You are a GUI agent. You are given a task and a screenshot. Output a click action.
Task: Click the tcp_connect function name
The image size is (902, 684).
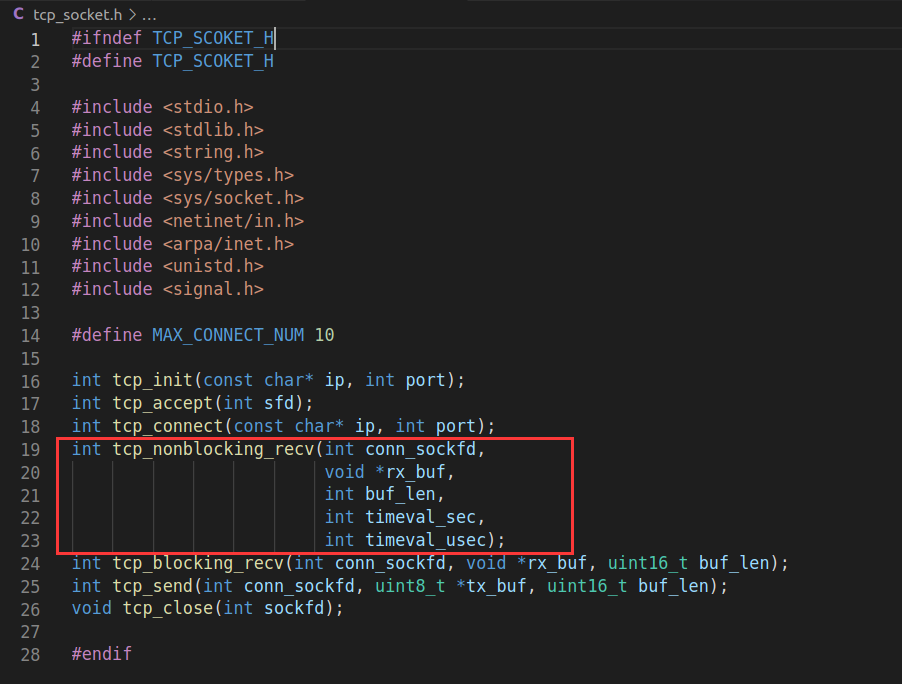pos(167,426)
